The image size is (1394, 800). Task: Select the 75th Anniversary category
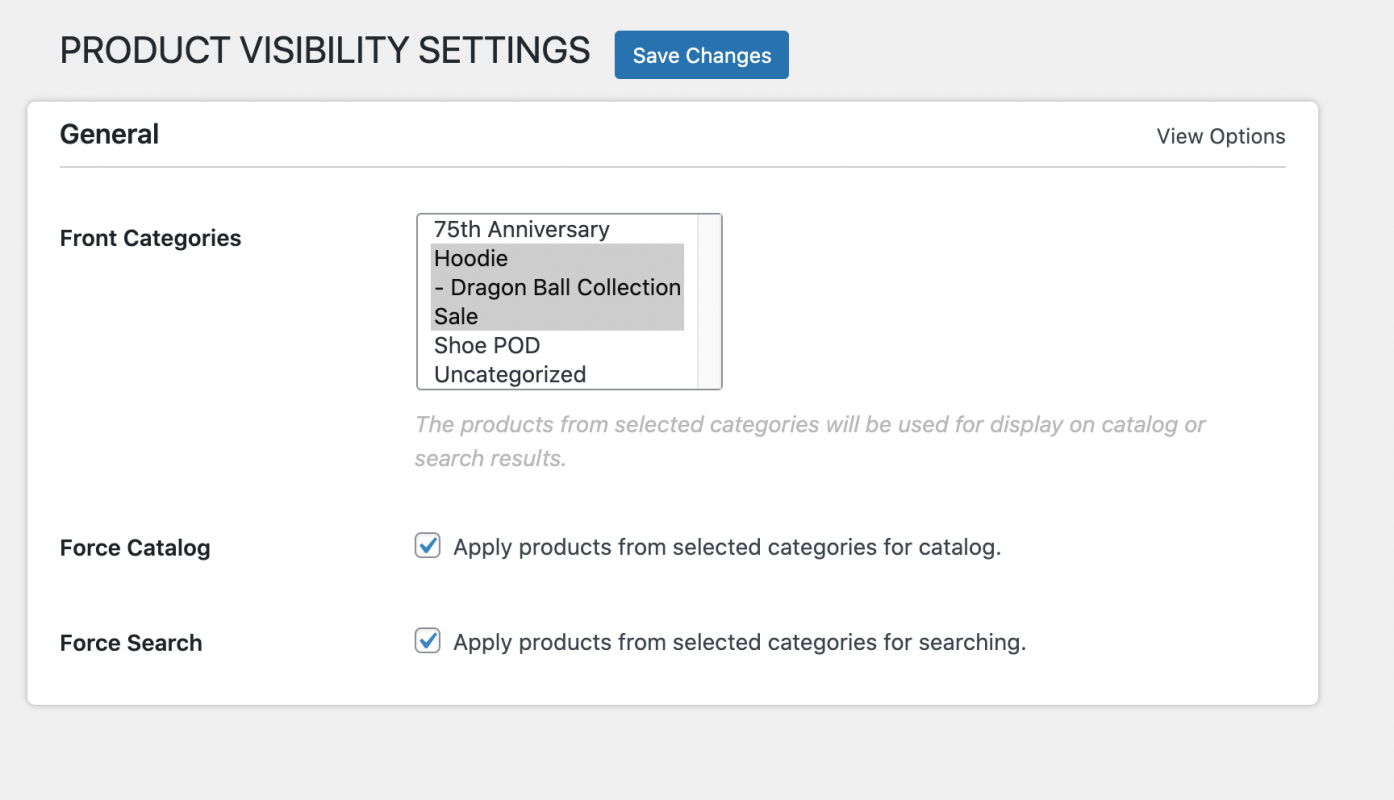521,229
